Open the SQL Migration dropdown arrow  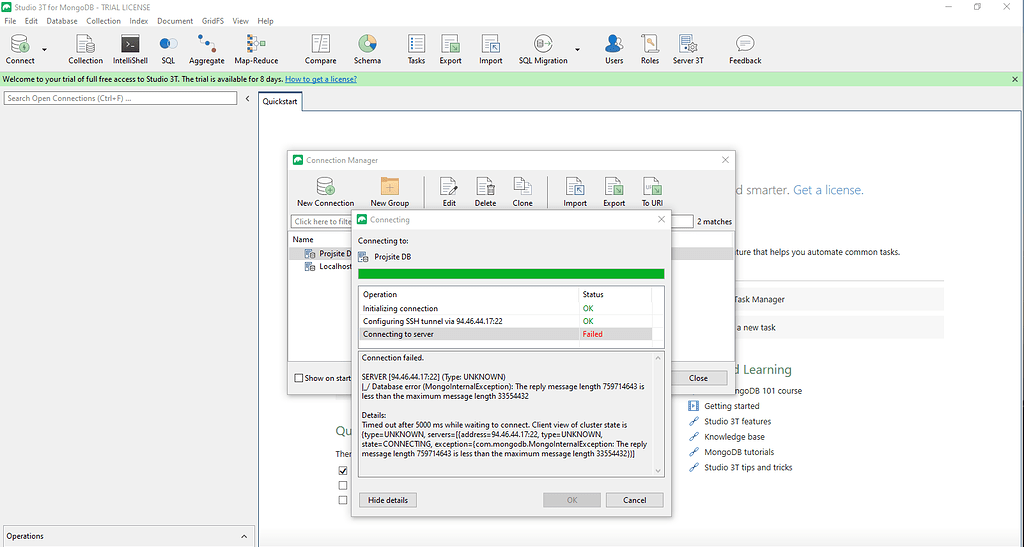[577, 49]
